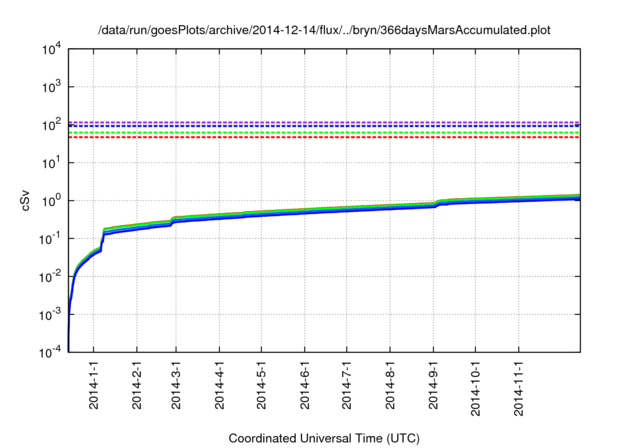Click the 2014-4-1 date label
The width and height of the screenshot is (640, 448).
(219, 385)
